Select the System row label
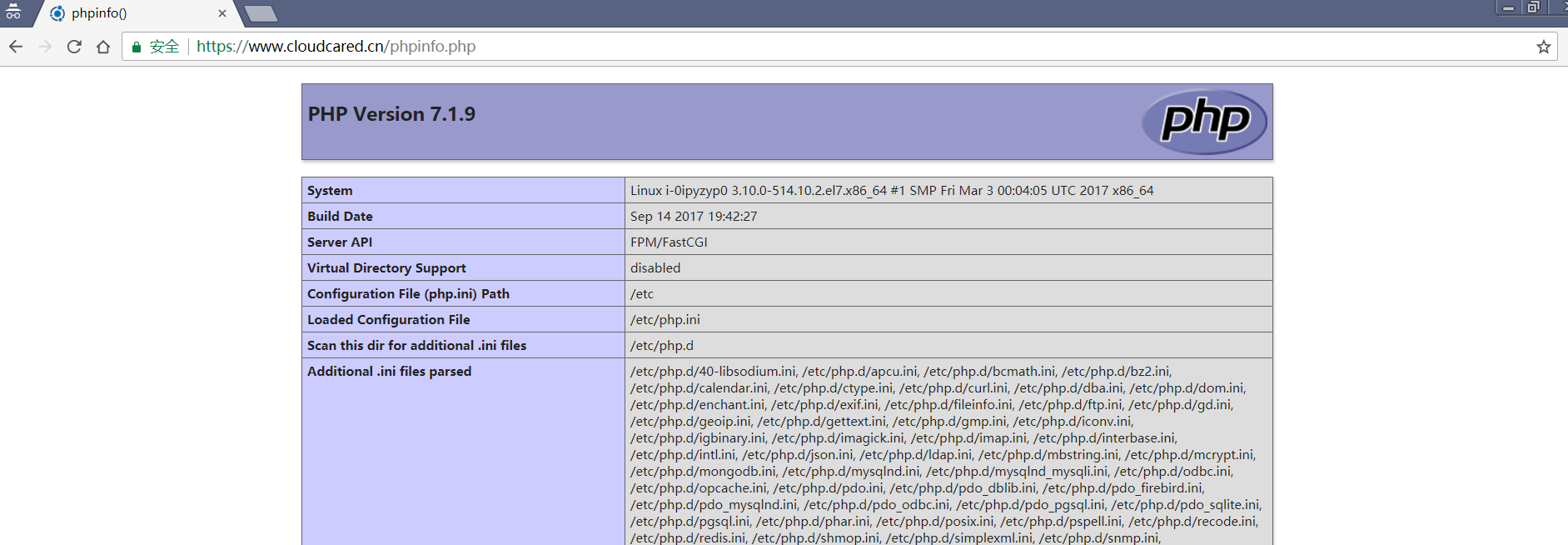The image size is (1568, 545). coord(330,191)
